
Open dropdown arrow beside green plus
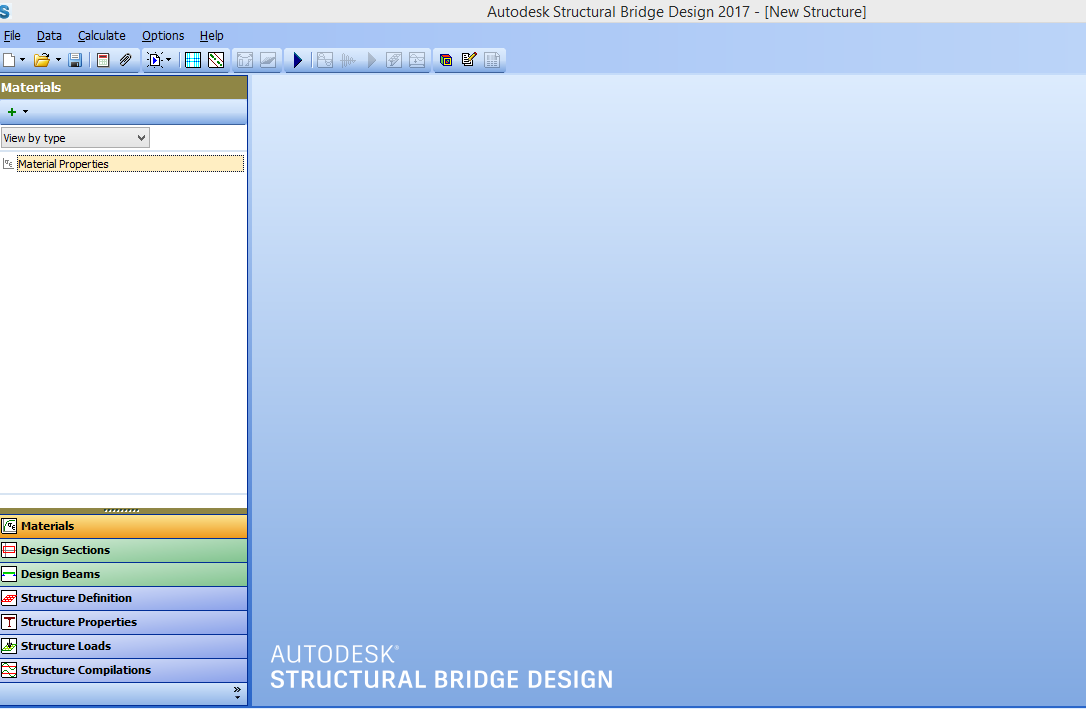pyautogui.click(x=26, y=112)
